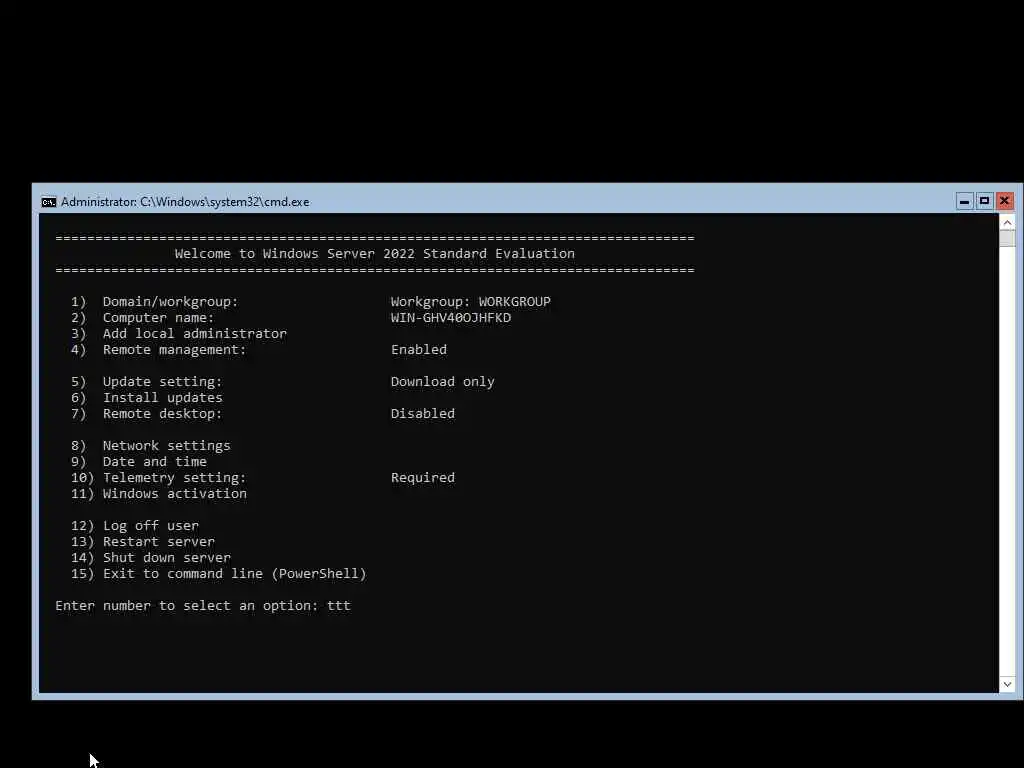Click the 'Welcome to Windows Server 2022 Standard Evaluation' heading
This screenshot has width=1024, height=768.
tap(375, 253)
